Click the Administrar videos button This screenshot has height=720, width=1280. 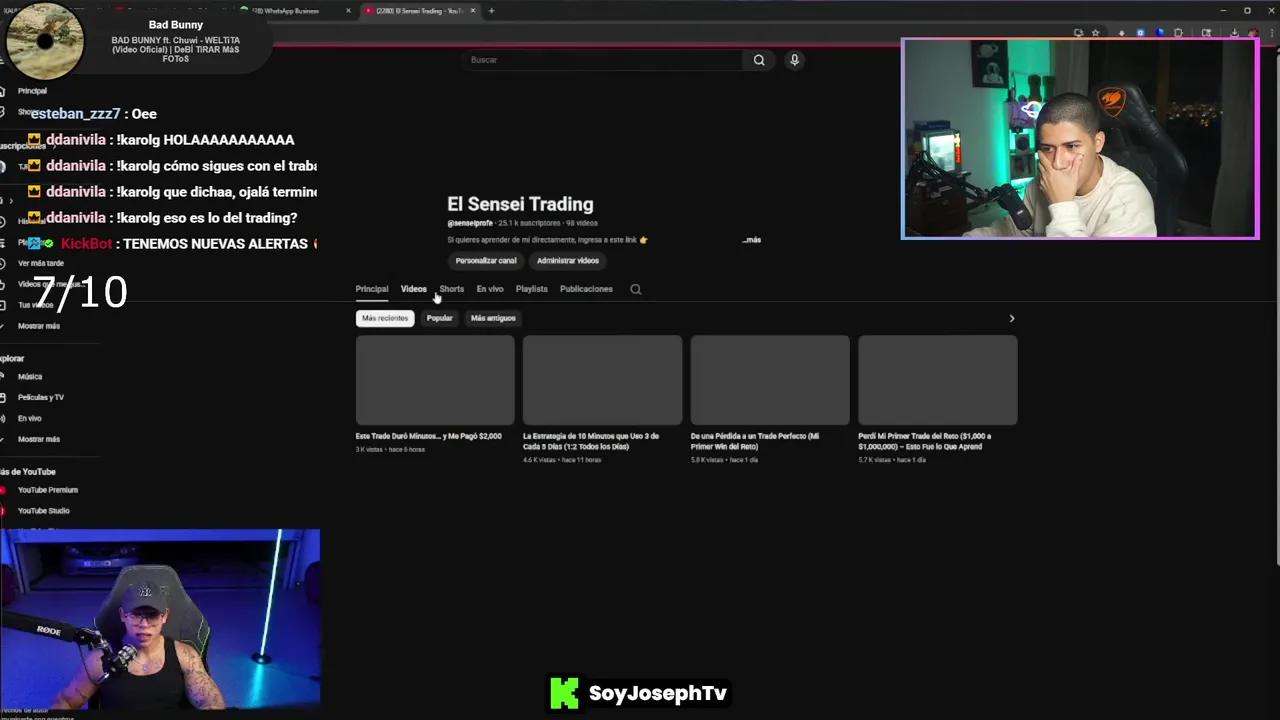568,261
